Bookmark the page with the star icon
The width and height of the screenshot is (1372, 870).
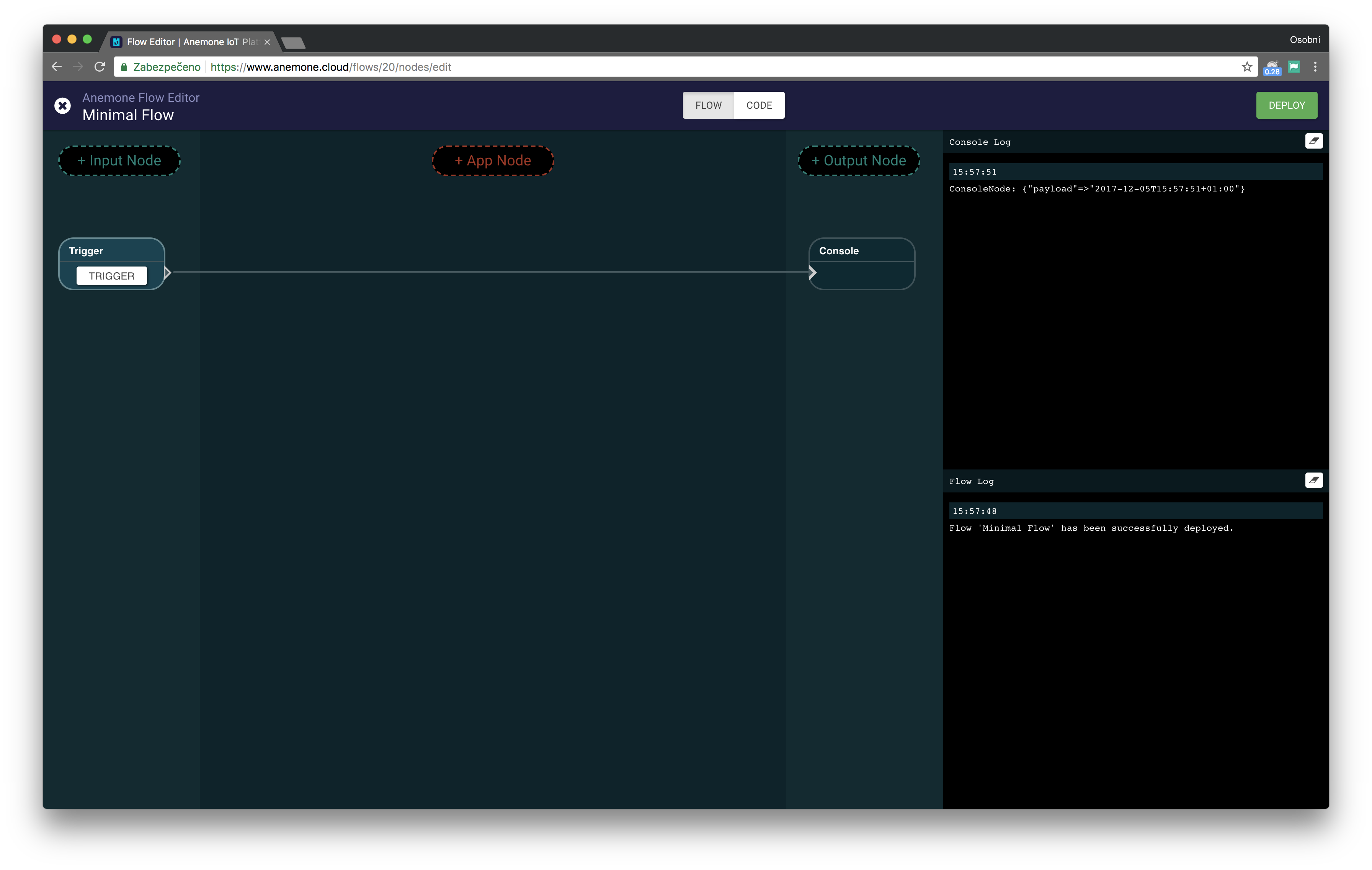coord(1247,67)
